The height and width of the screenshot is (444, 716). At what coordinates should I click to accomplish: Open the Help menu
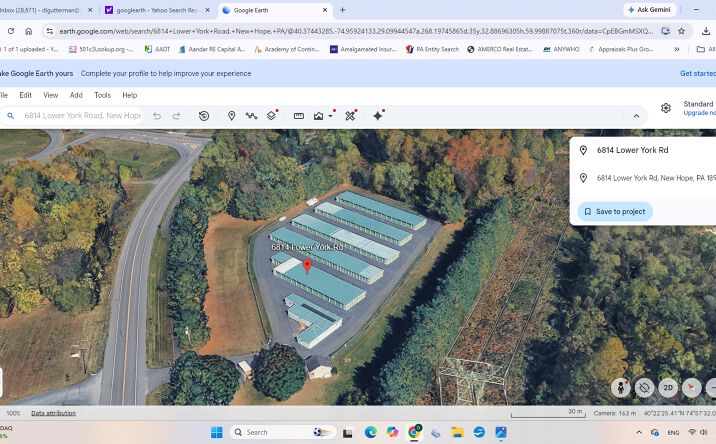(x=130, y=95)
